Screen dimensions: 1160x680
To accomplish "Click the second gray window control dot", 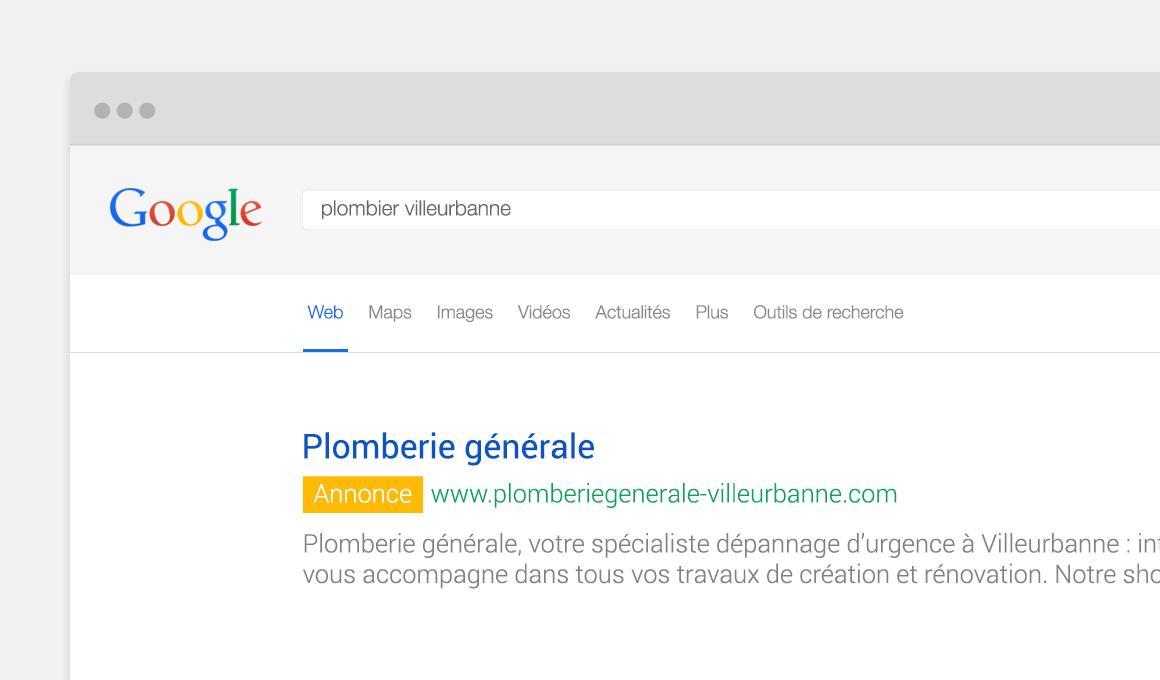I will (x=125, y=110).
